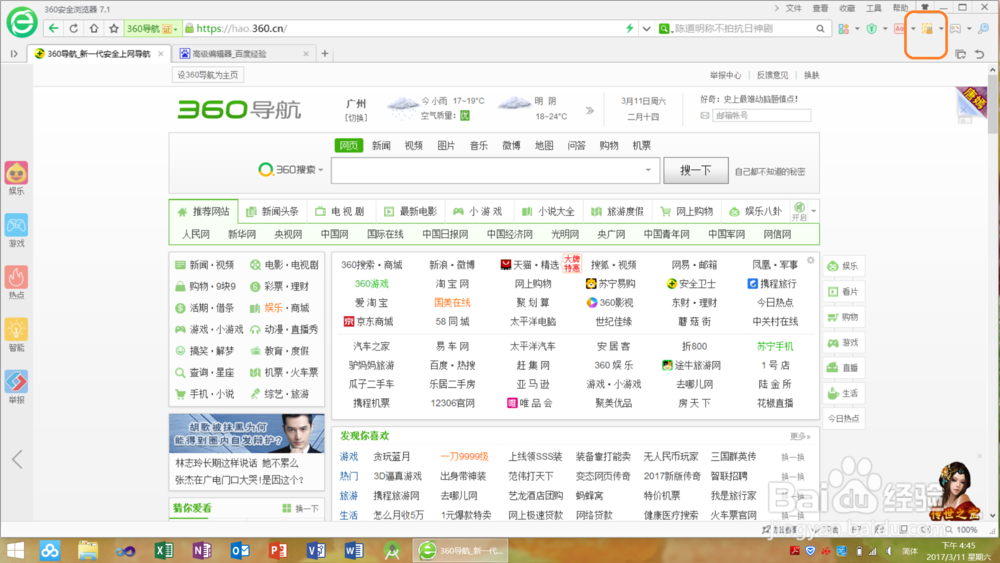Select the 图片 search tab

coord(446,145)
